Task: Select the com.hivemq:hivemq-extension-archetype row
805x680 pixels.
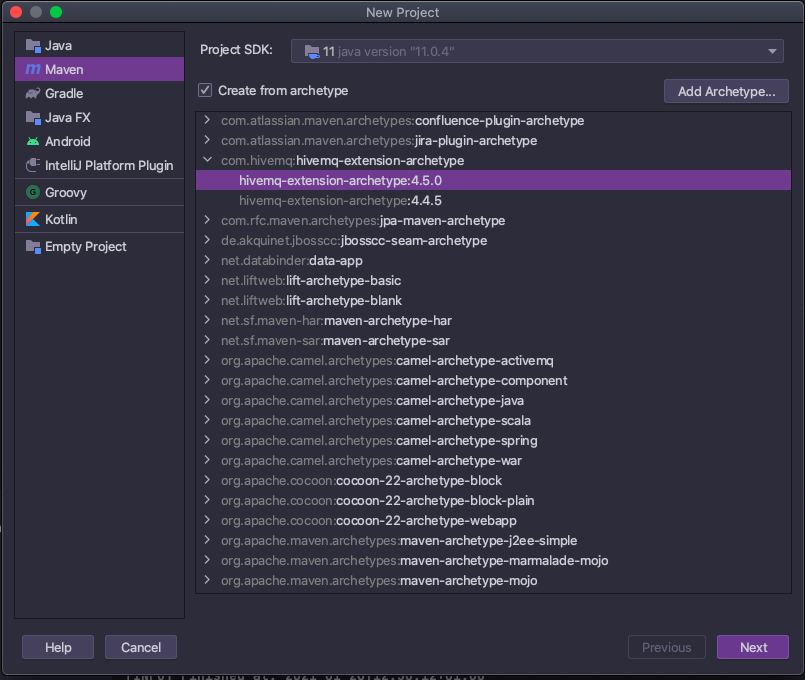Action: tap(493, 160)
